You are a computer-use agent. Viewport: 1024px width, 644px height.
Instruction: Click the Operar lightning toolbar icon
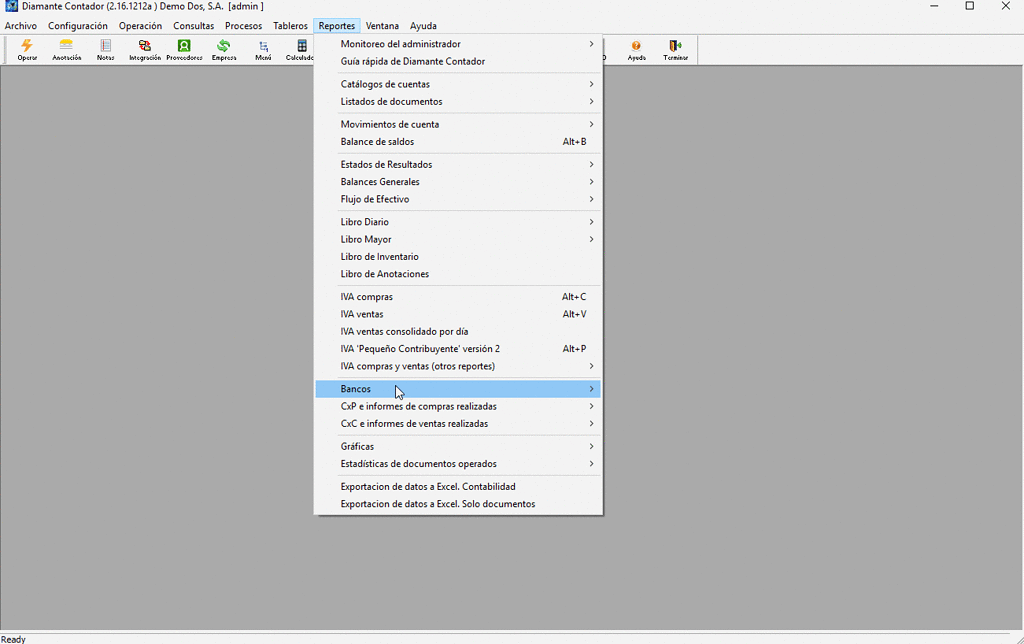tap(27, 50)
